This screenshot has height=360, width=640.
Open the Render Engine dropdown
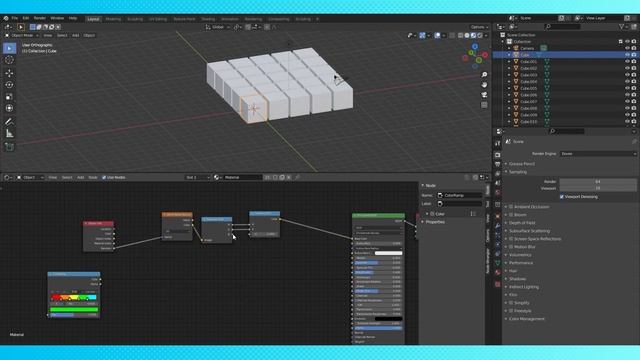click(598, 154)
